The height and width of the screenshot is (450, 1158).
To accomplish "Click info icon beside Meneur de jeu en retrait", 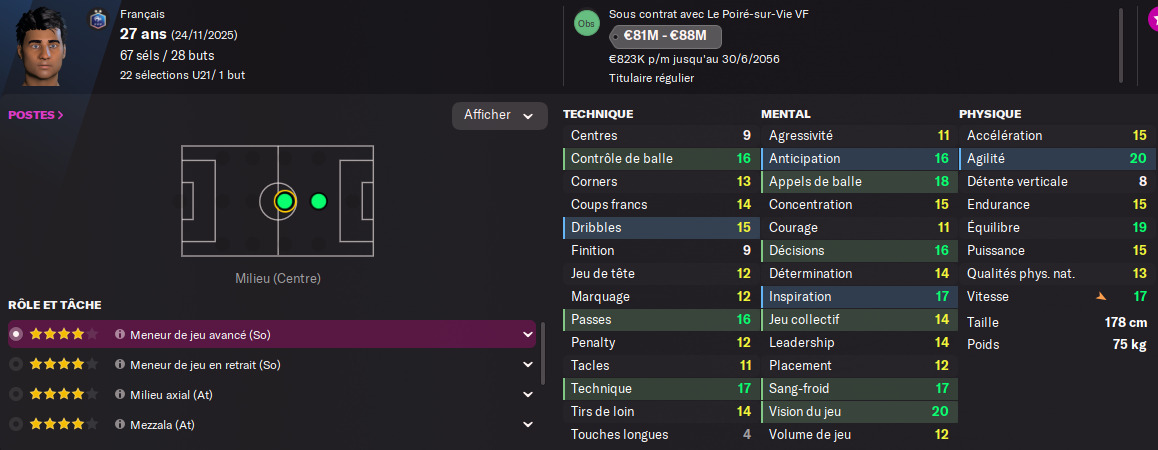I will pyautogui.click(x=120, y=365).
